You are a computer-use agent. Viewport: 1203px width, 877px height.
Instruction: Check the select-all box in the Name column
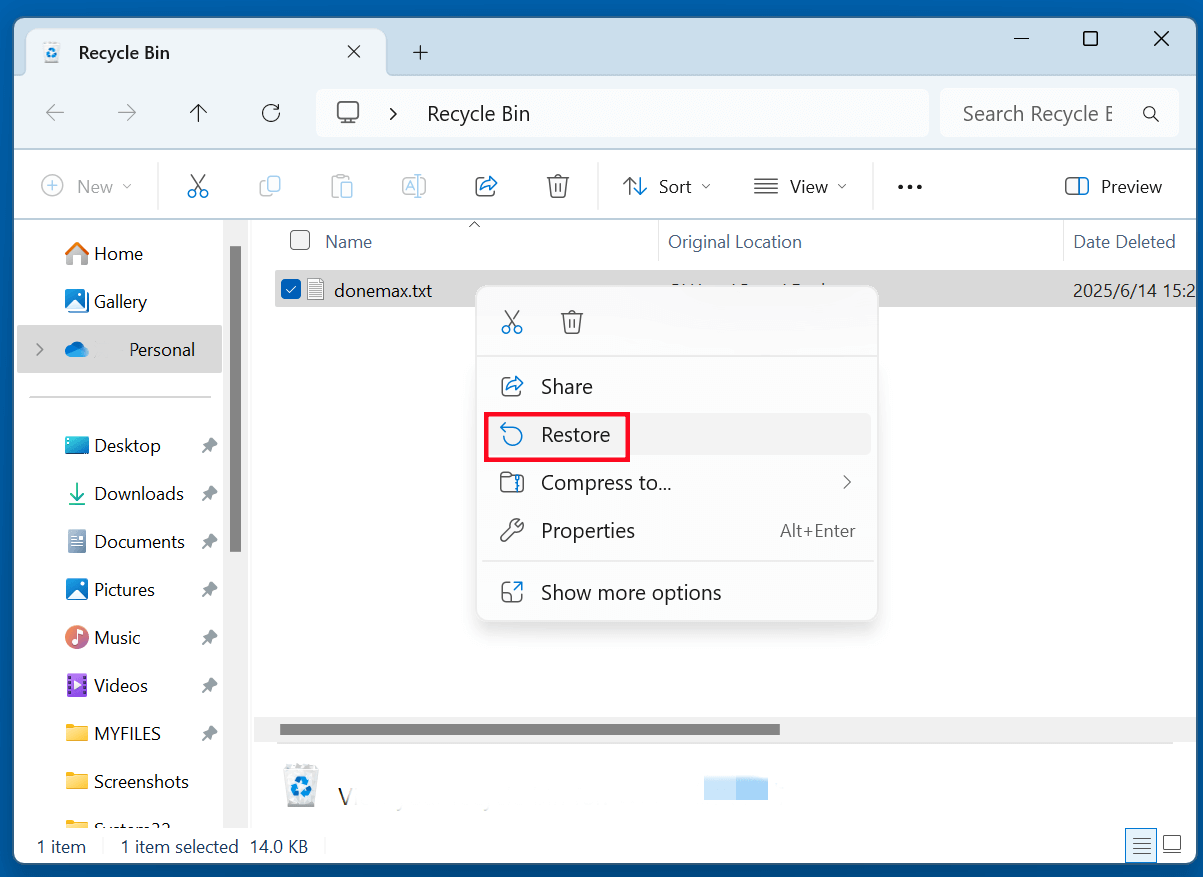click(299, 240)
